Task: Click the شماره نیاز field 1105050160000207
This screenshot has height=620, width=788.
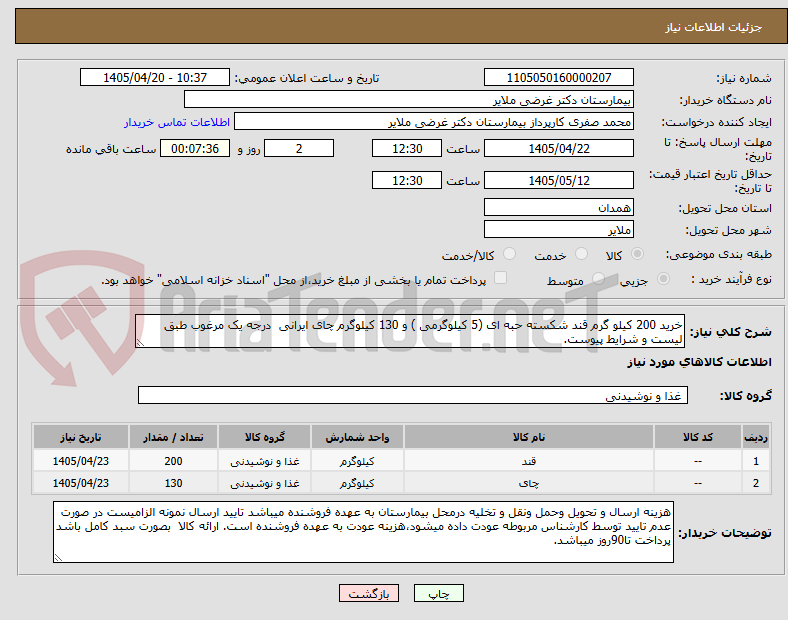Action: click(558, 77)
